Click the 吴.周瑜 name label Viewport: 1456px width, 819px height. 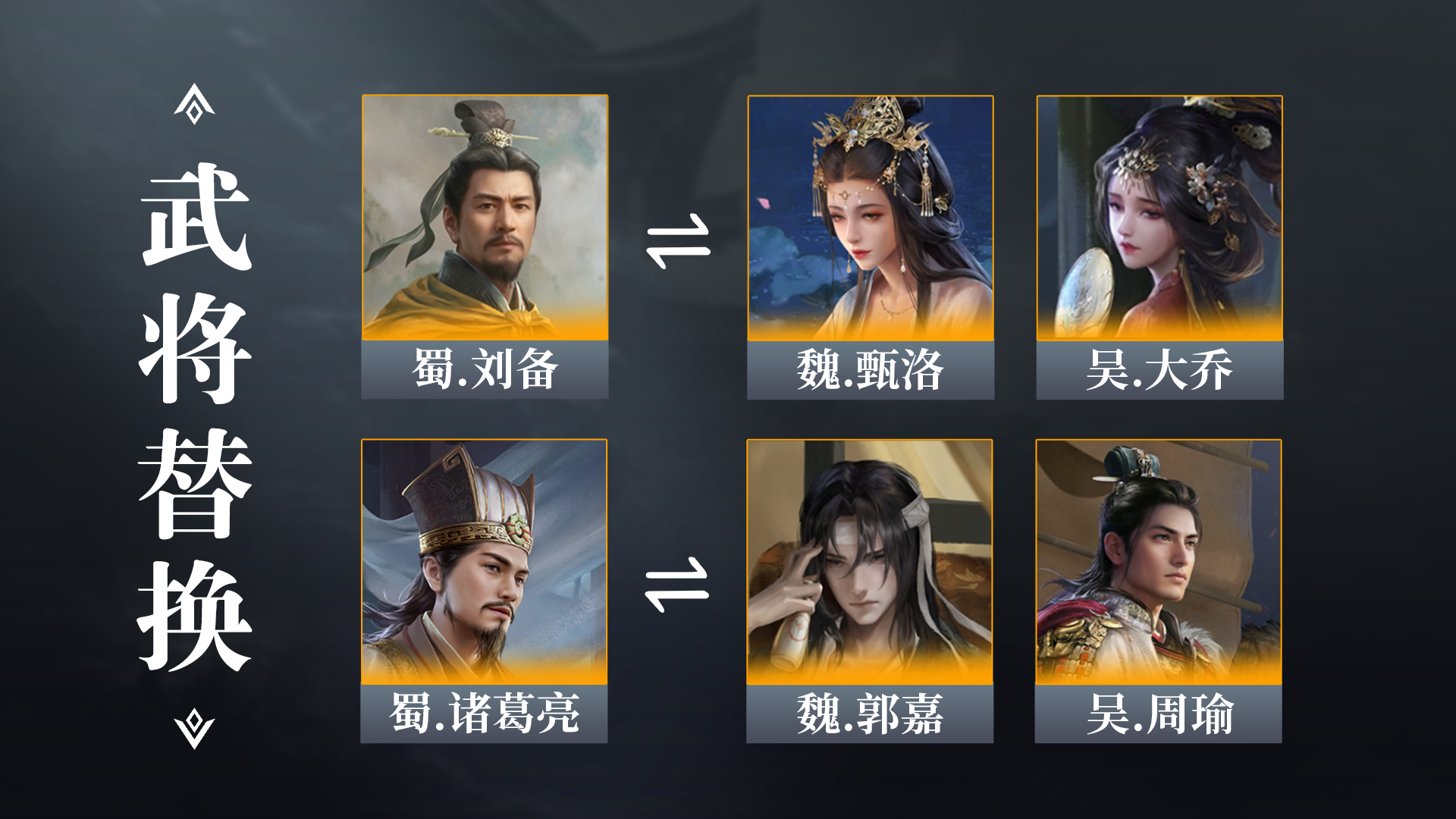point(1159,714)
